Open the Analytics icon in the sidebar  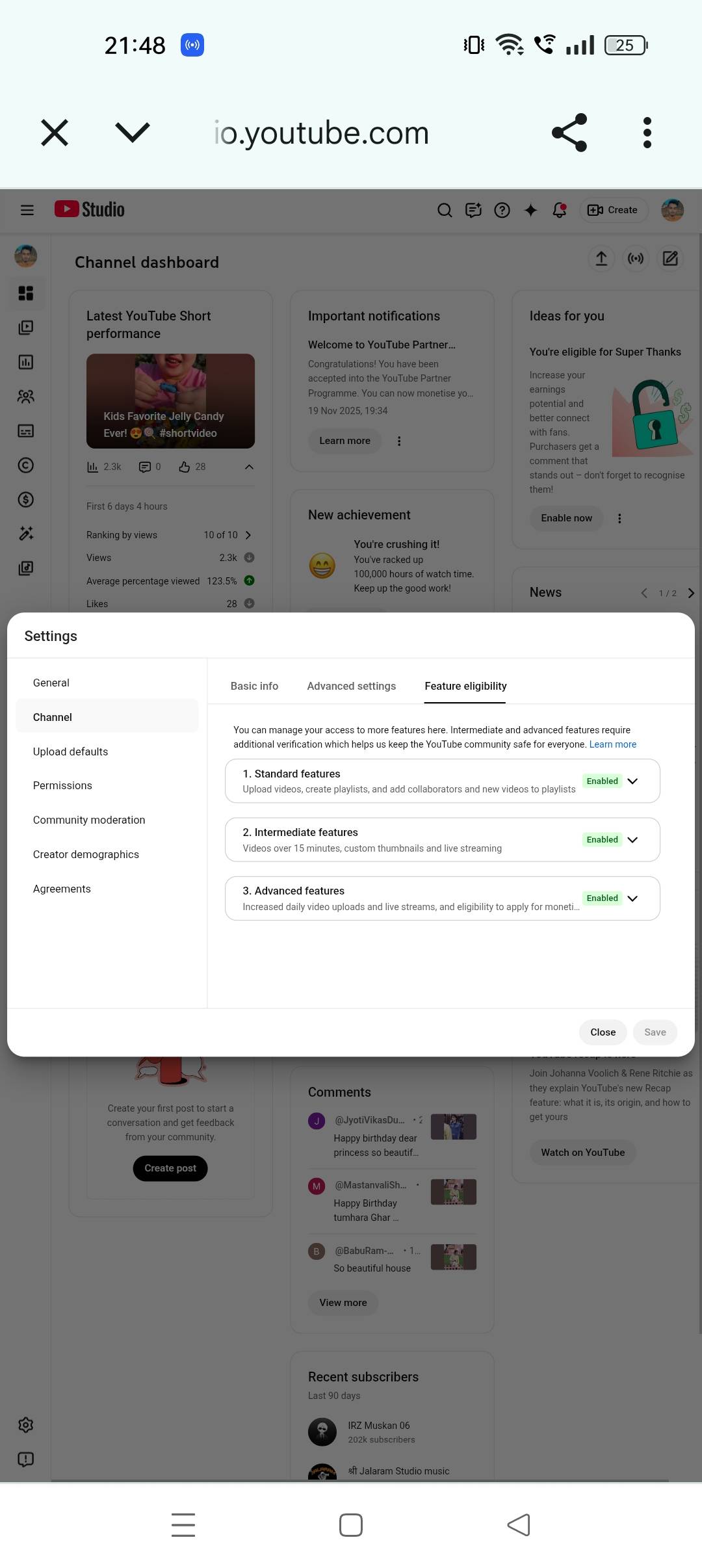(26, 362)
